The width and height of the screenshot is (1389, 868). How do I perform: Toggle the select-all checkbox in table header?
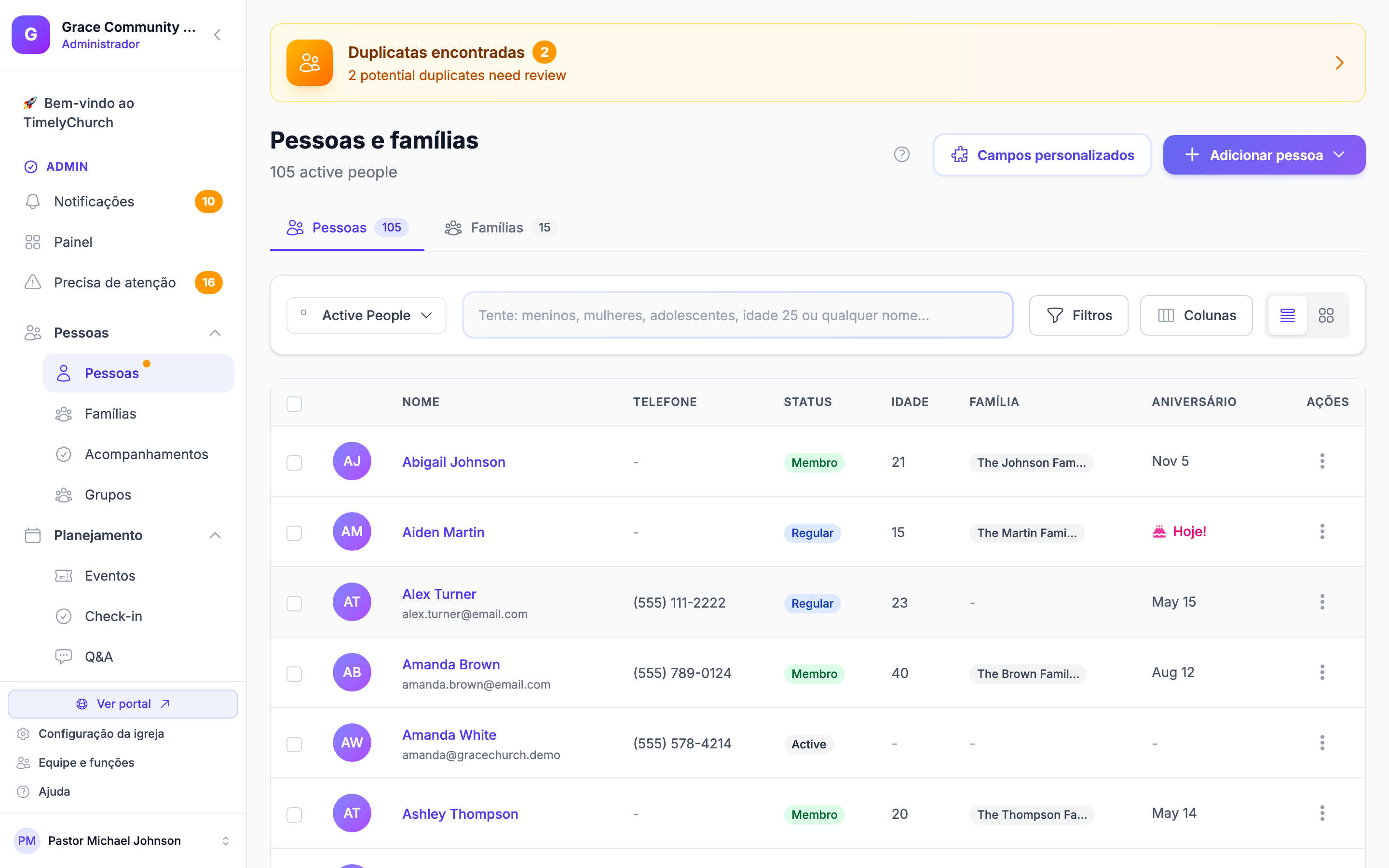click(x=295, y=404)
